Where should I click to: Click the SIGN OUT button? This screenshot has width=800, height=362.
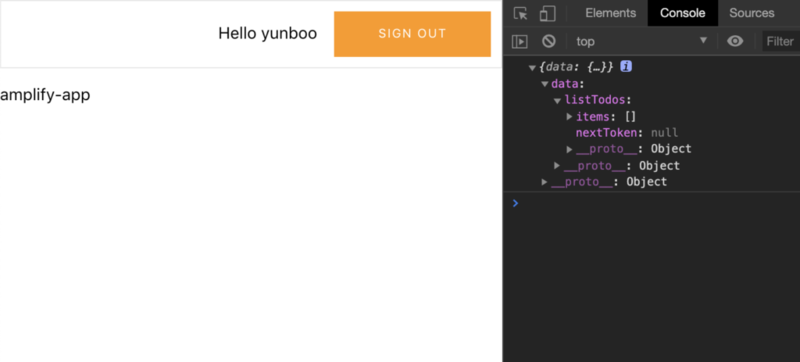click(x=412, y=34)
